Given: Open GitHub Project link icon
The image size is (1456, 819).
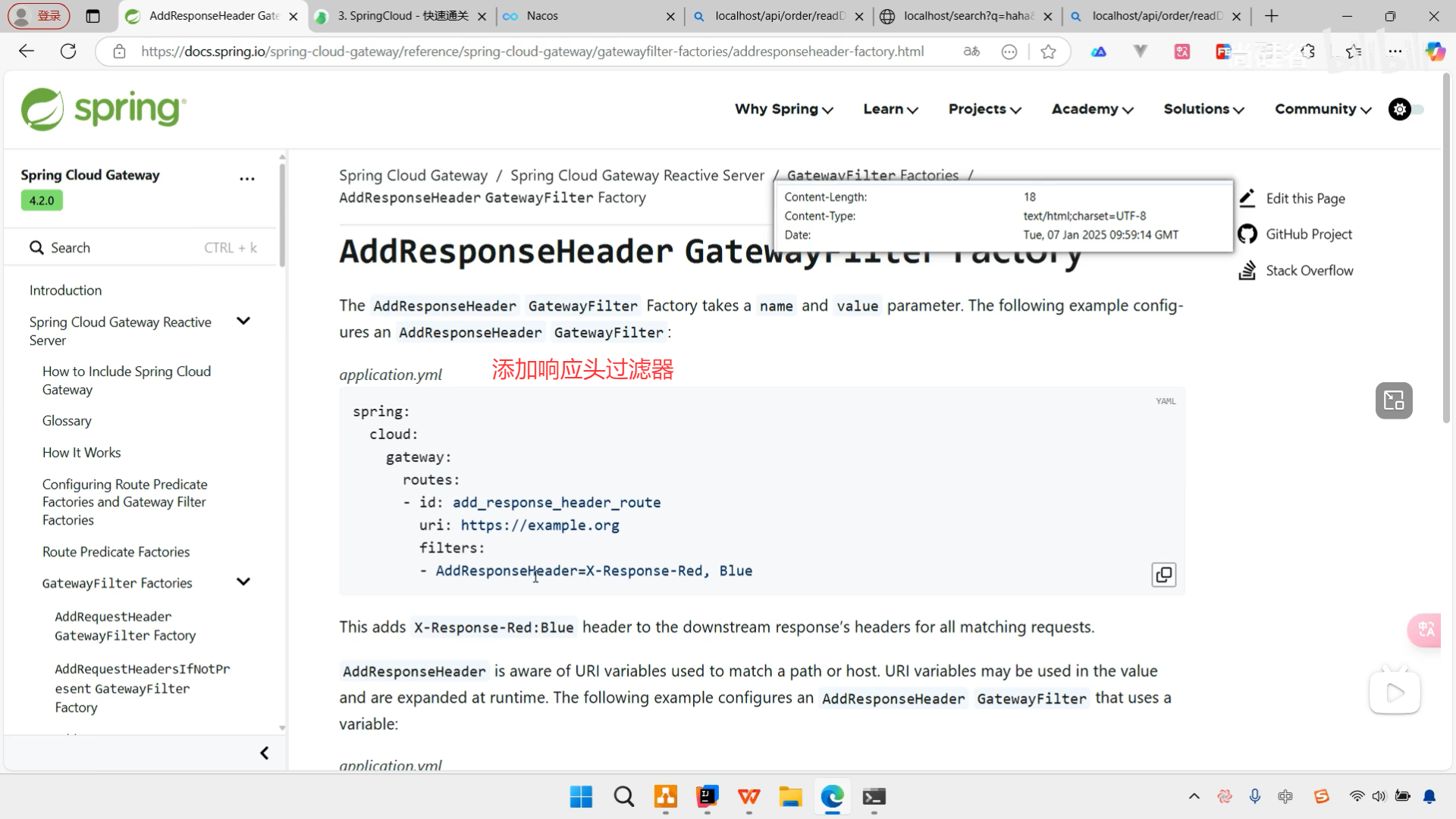Looking at the screenshot, I should coord(1247,234).
